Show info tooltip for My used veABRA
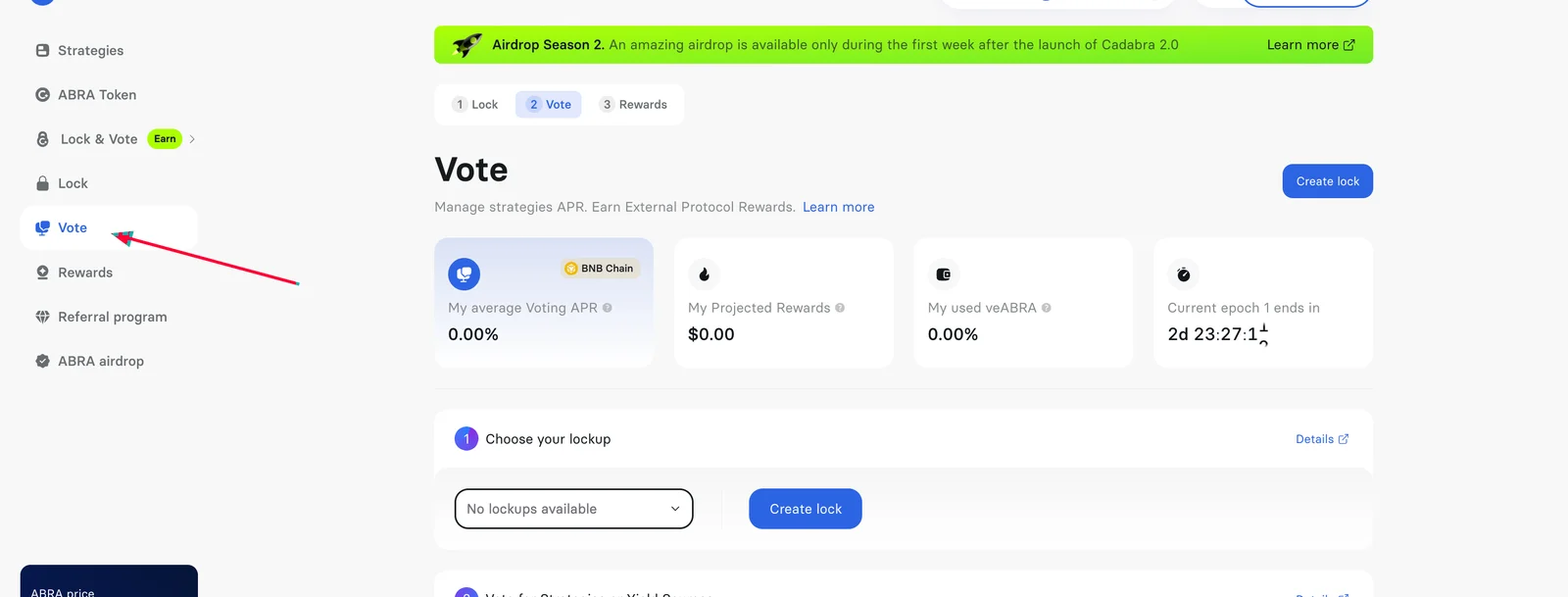 [x=1047, y=308]
